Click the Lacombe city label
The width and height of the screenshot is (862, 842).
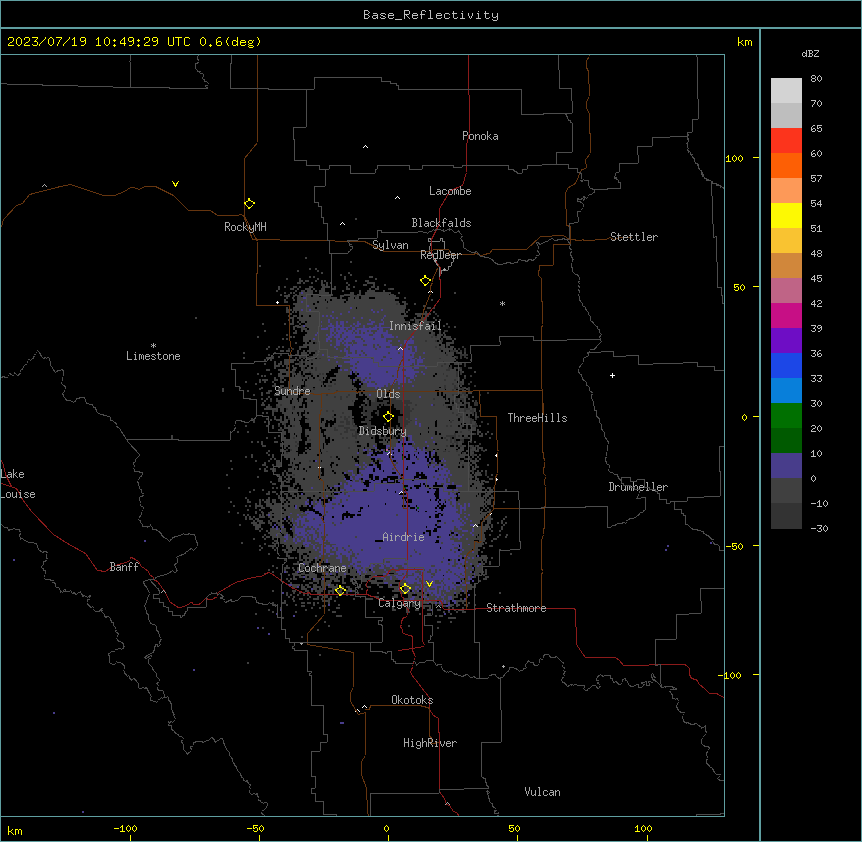coord(450,191)
